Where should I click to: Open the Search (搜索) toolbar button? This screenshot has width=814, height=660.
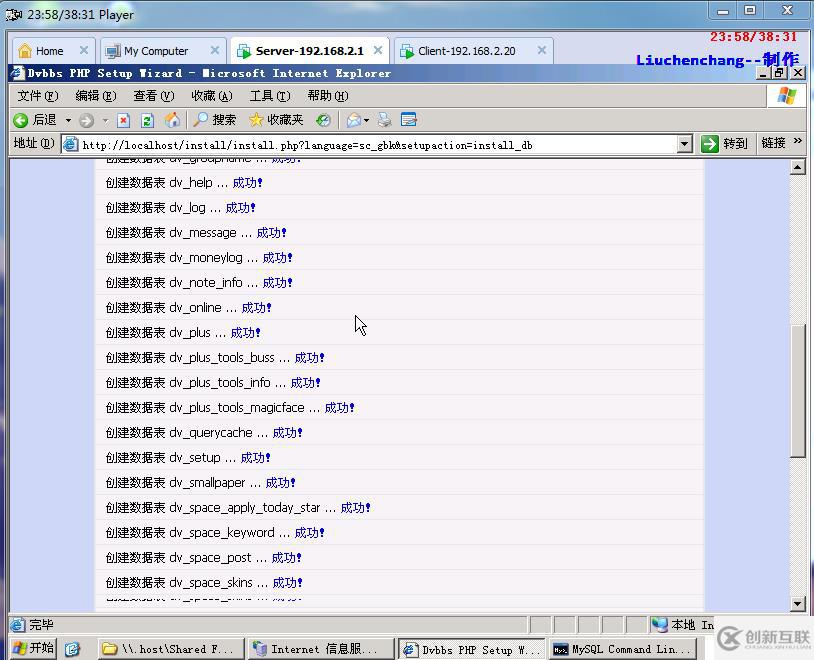click(x=214, y=120)
